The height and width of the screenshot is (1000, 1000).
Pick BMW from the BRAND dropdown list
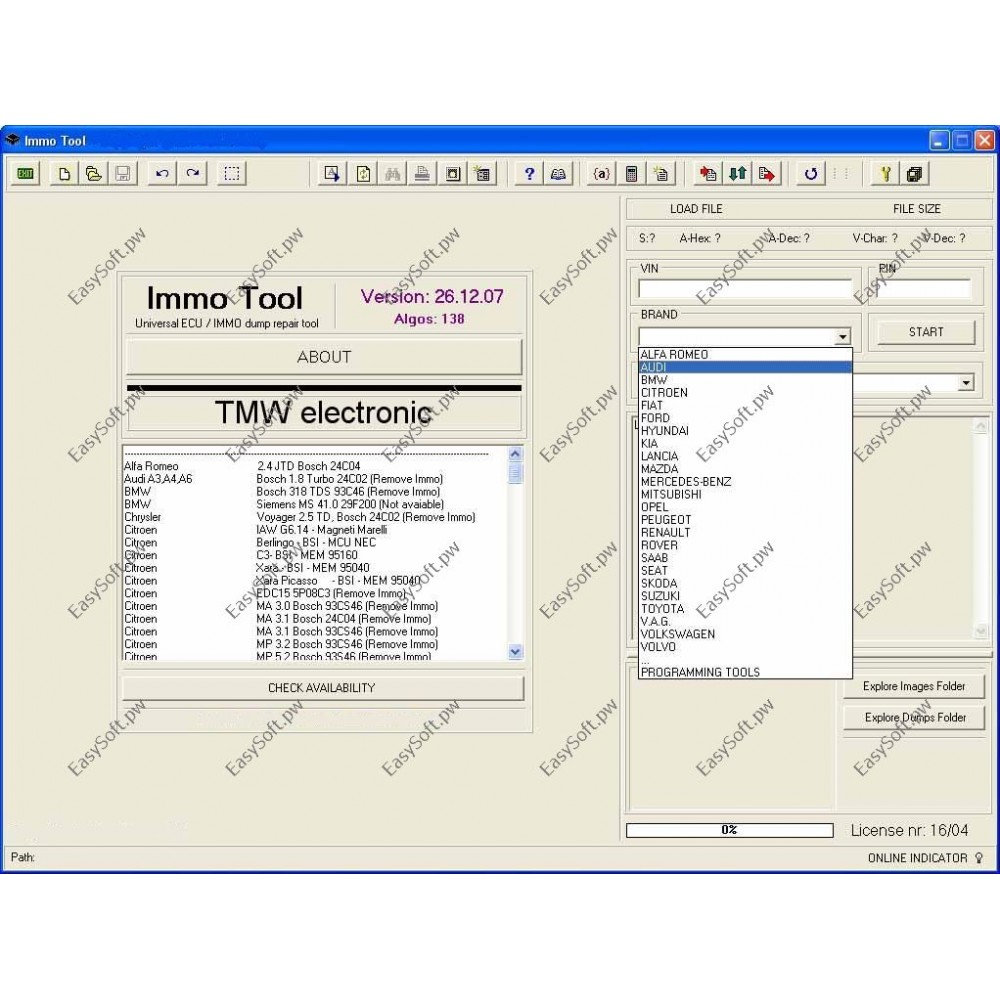745,380
